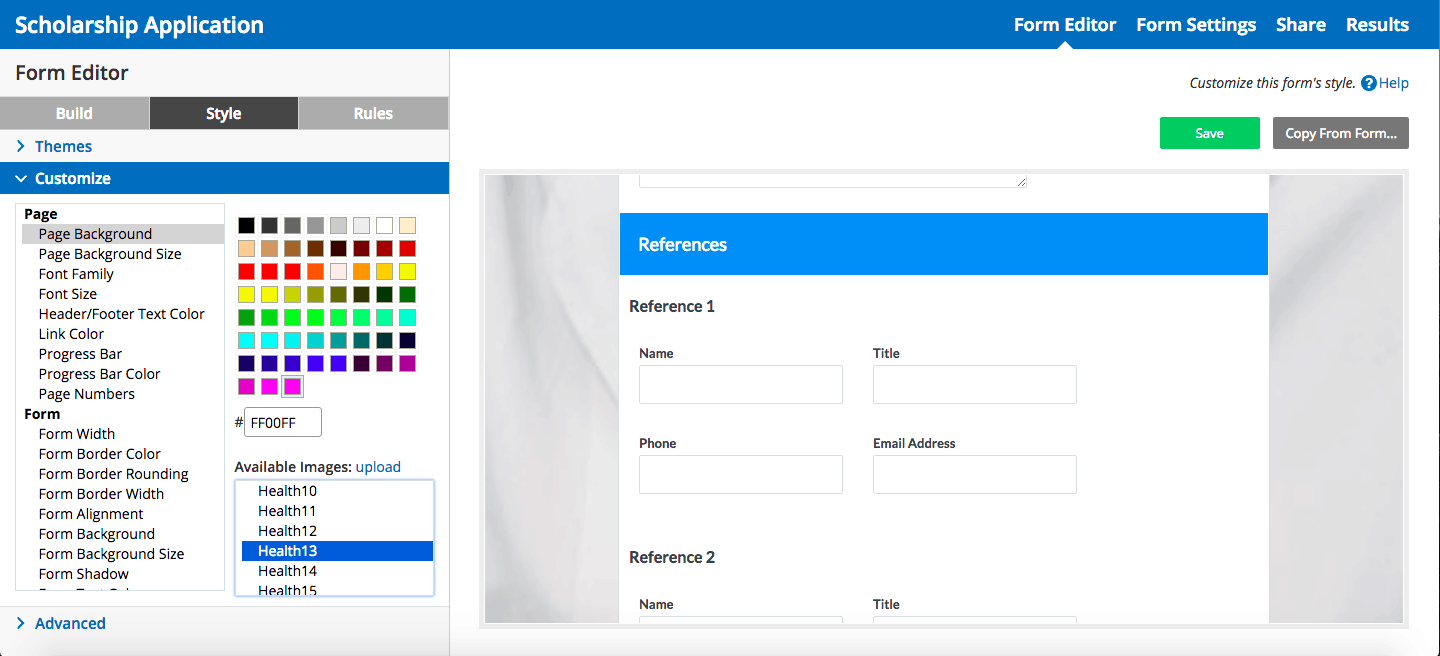The width and height of the screenshot is (1440, 656).
Task: Pick the white color swatch
Action: 384,226
